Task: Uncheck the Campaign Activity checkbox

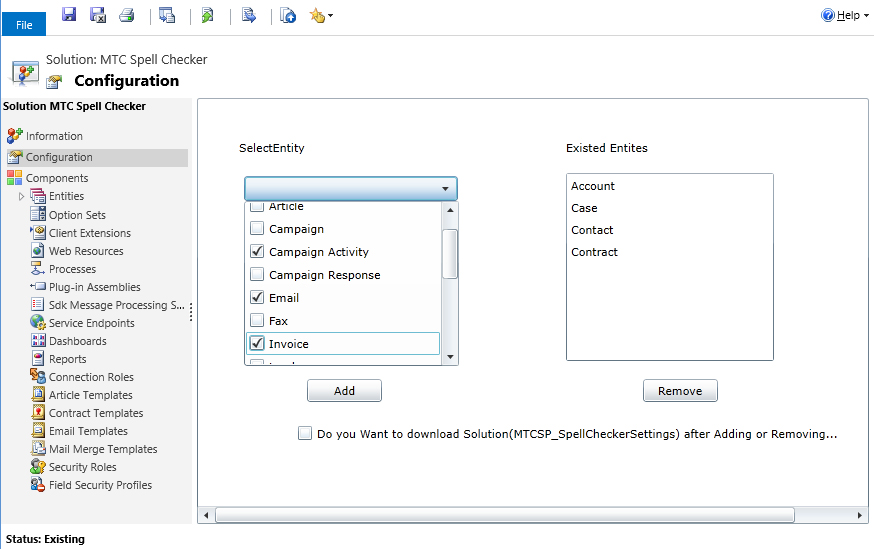Action: click(257, 252)
